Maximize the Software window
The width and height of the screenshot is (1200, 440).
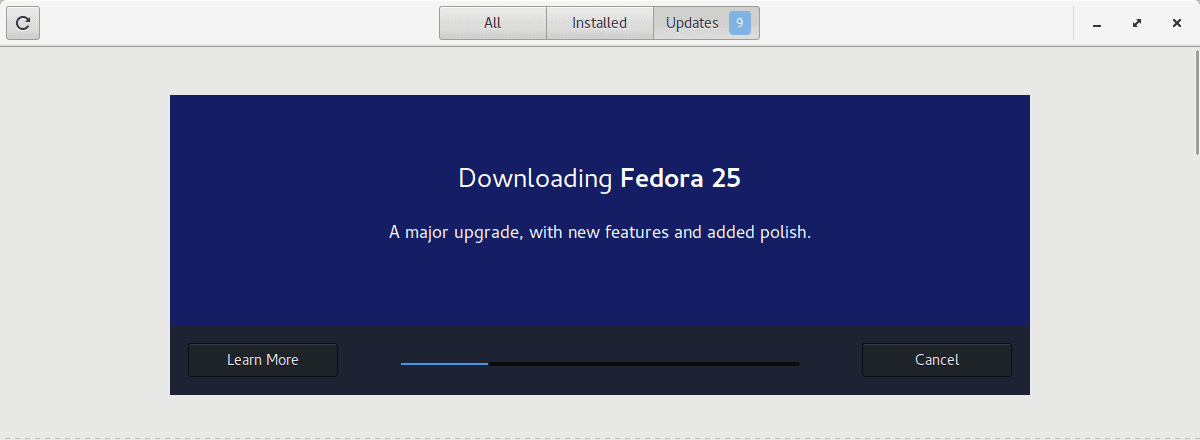coord(1137,23)
